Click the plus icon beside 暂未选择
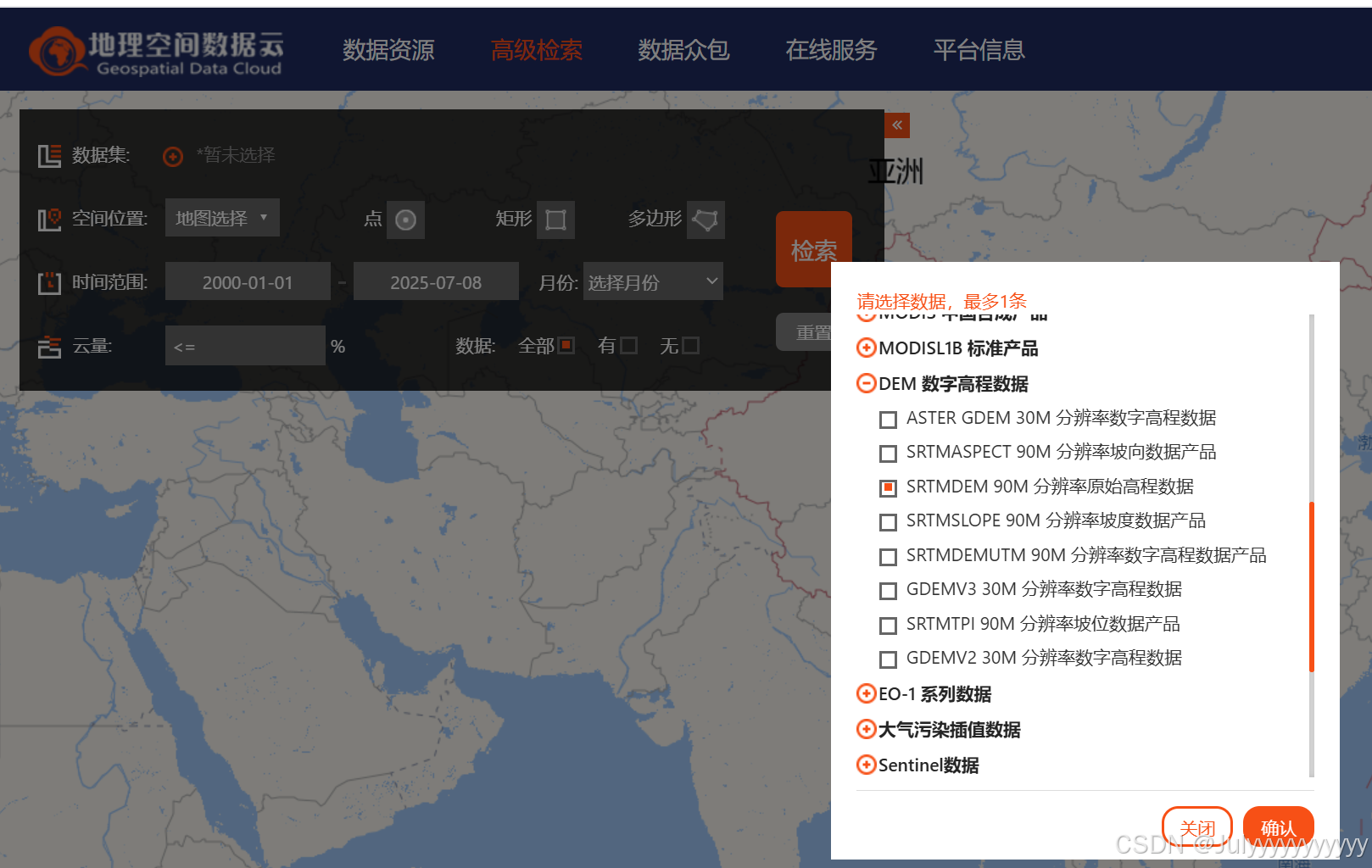Image resolution: width=1372 pixels, height=868 pixels. (173, 157)
